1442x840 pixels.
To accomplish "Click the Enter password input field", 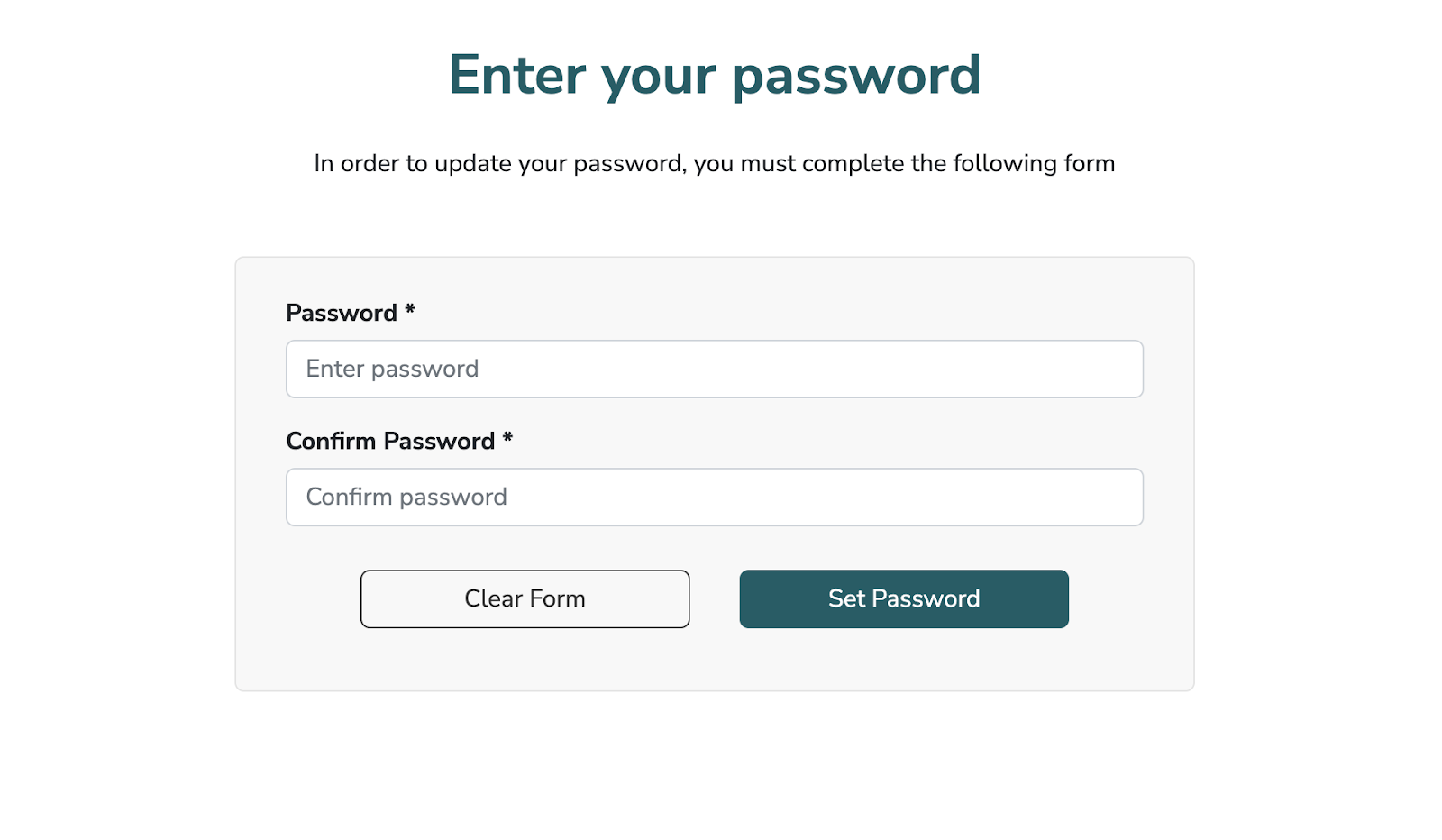I will click(x=715, y=369).
